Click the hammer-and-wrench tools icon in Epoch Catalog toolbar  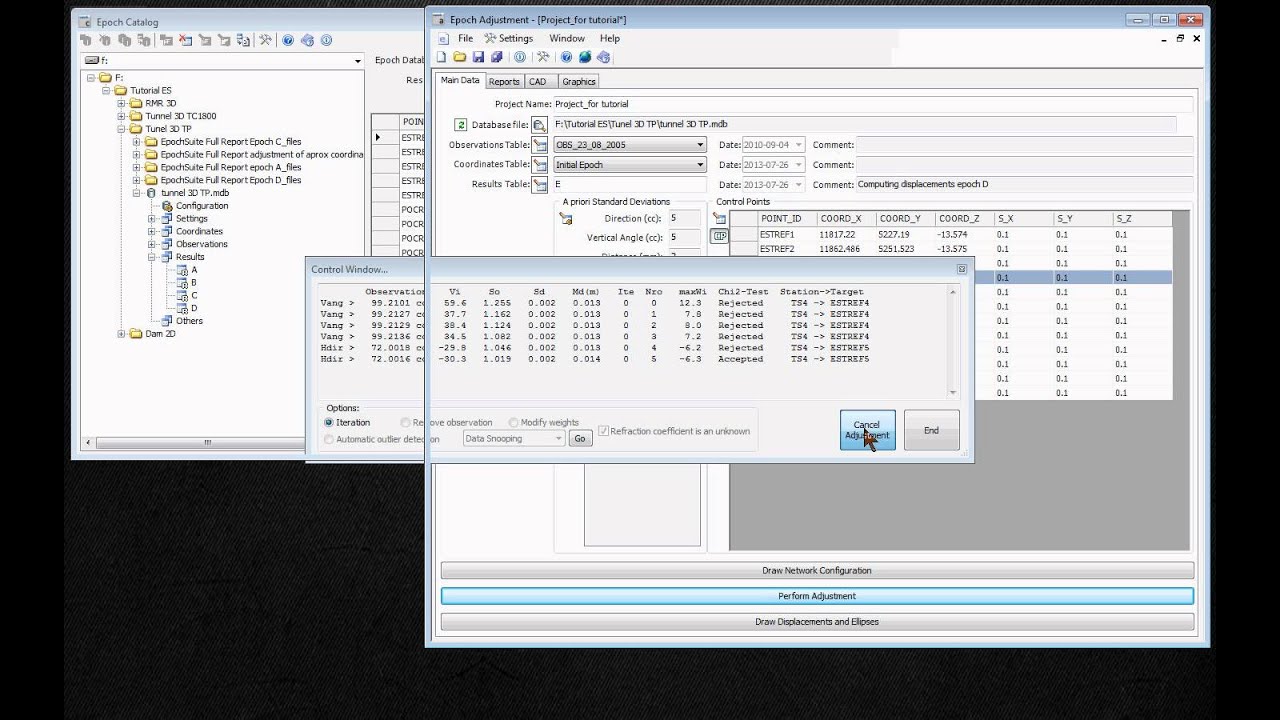(265, 40)
